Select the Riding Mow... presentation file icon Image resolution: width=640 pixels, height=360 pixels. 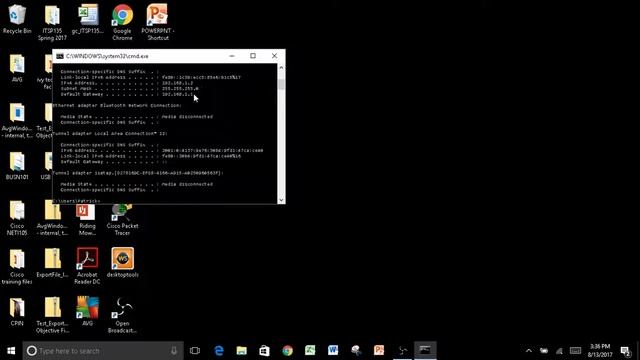(x=87, y=220)
